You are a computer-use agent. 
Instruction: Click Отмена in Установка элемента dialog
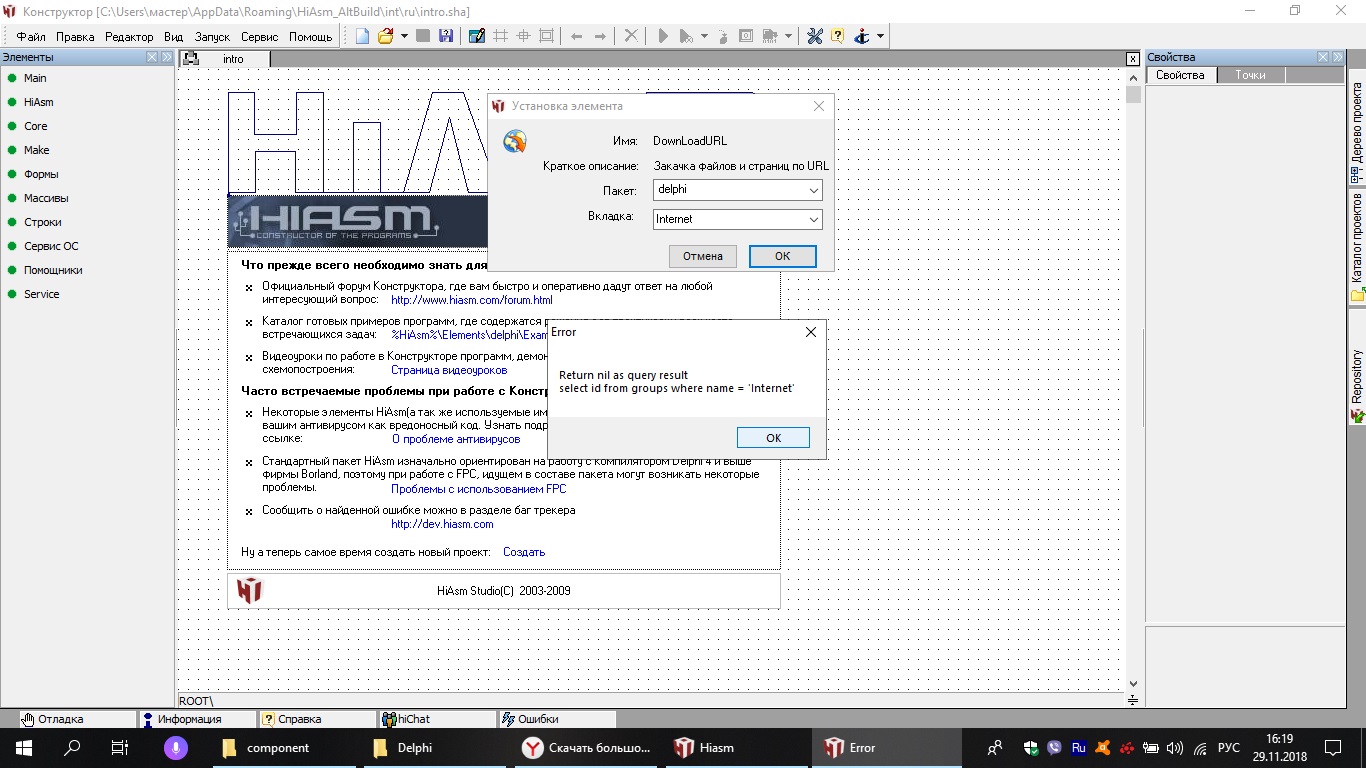point(703,256)
